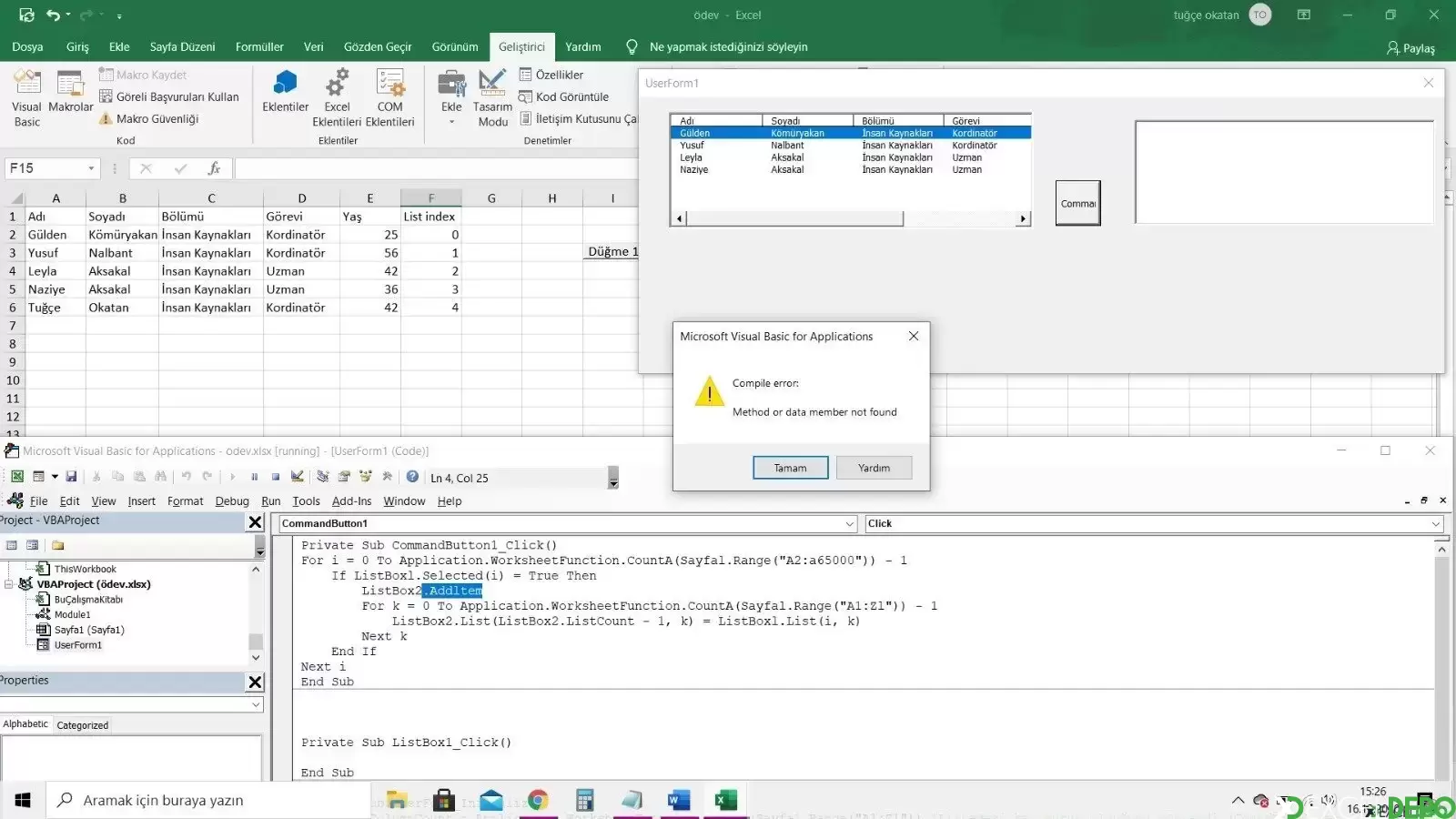1456x819 pixels.
Task: Open Windows Start button
Action: [23, 800]
